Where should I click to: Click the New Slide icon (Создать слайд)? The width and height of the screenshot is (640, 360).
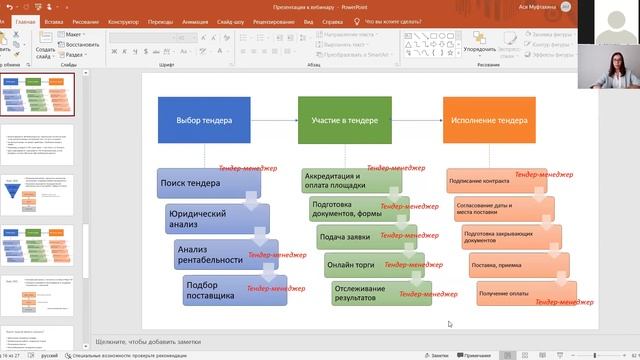click(45, 38)
